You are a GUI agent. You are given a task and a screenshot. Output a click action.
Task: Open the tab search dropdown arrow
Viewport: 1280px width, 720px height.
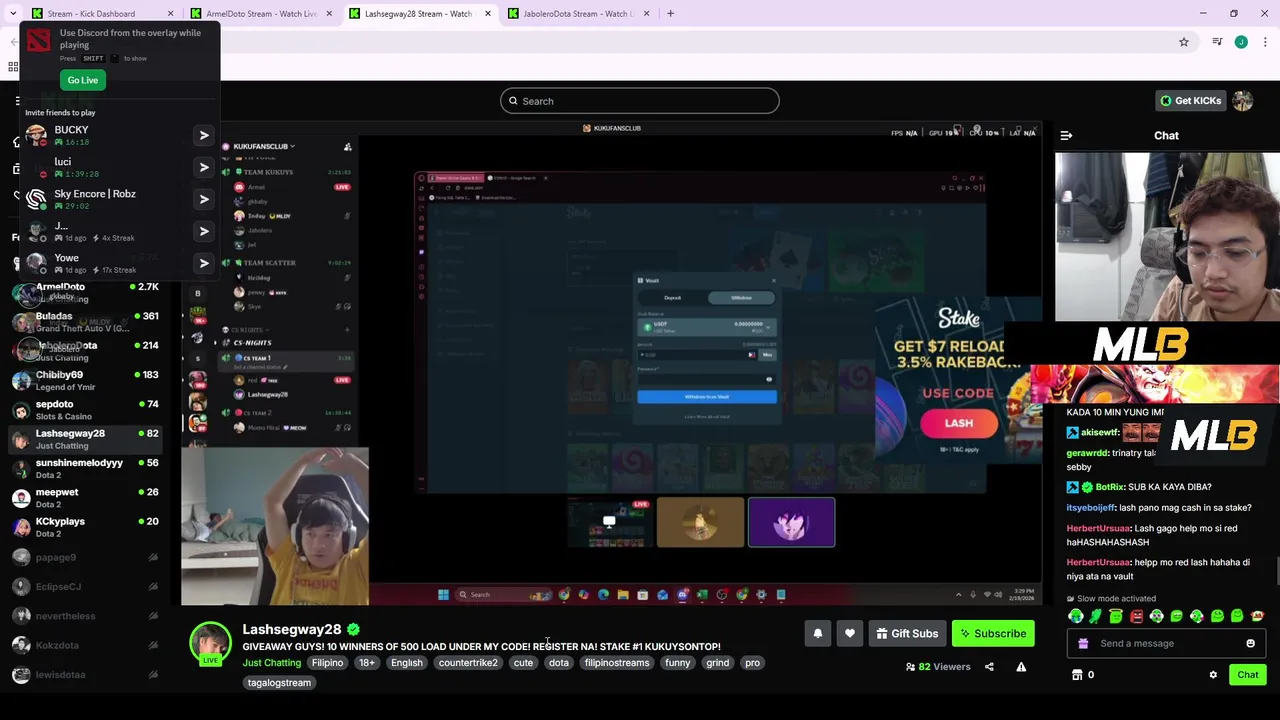[13, 14]
